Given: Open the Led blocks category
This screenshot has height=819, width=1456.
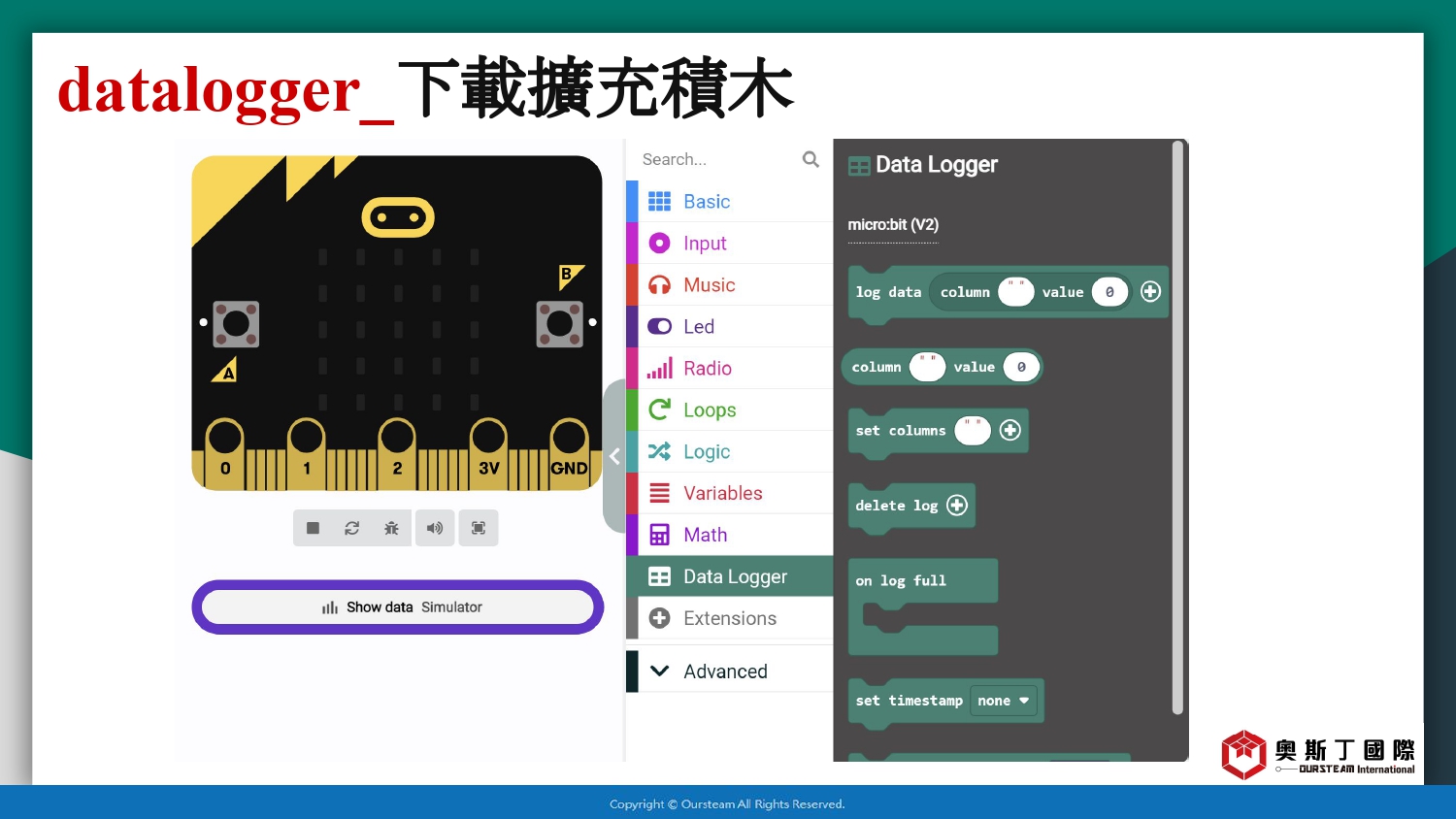Looking at the screenshot, I should click(x=730, y=326).
